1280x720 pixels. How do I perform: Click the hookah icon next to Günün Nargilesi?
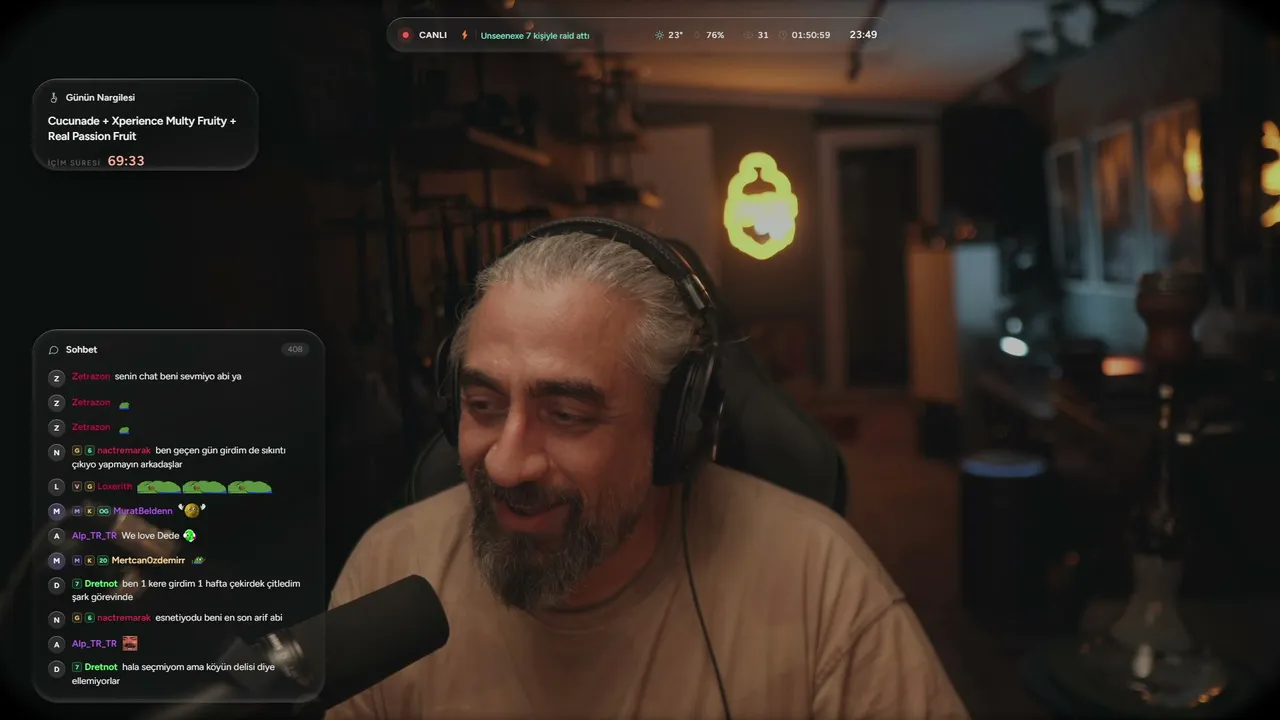point(54,98)
